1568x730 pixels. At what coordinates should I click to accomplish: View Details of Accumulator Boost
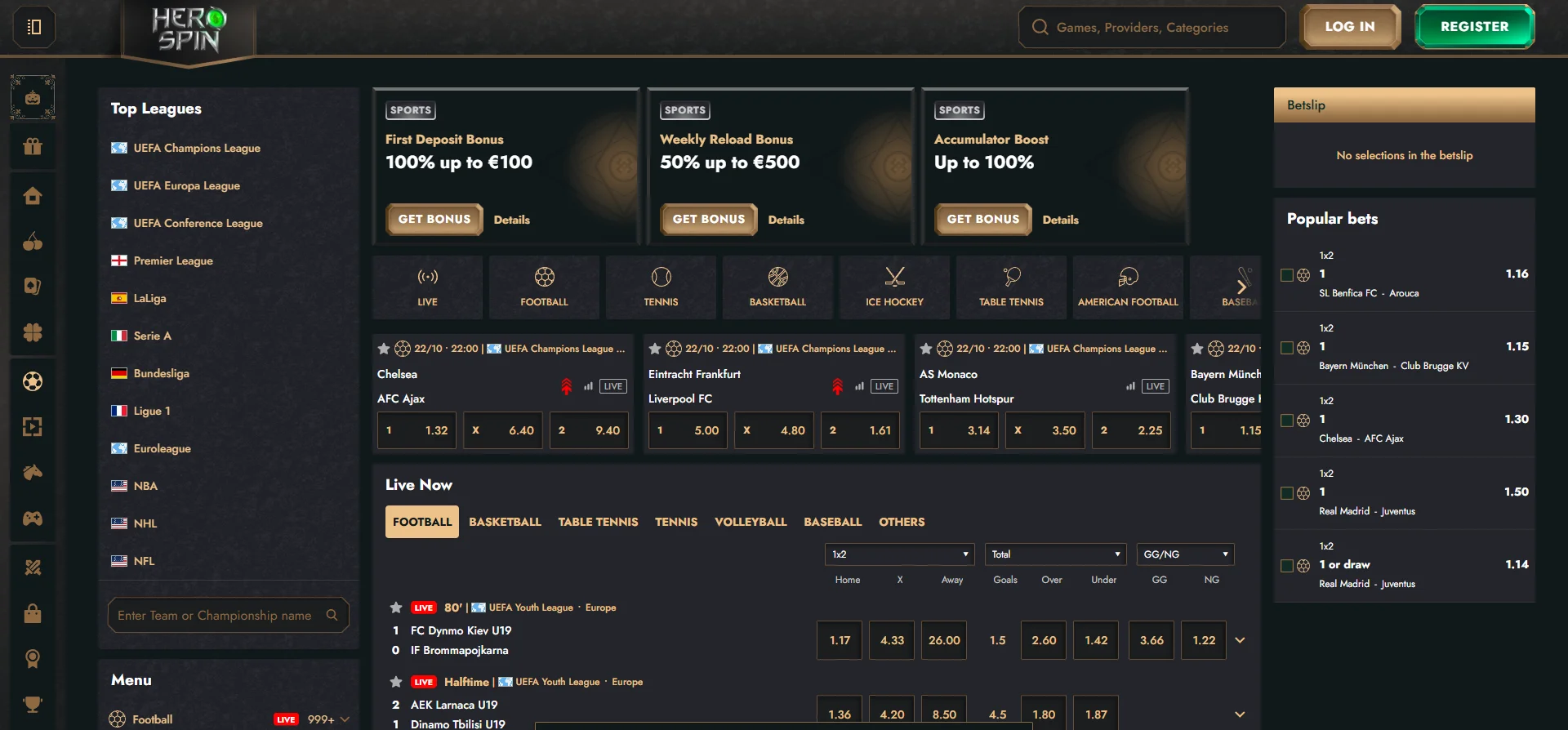(x=1060, y=220)
